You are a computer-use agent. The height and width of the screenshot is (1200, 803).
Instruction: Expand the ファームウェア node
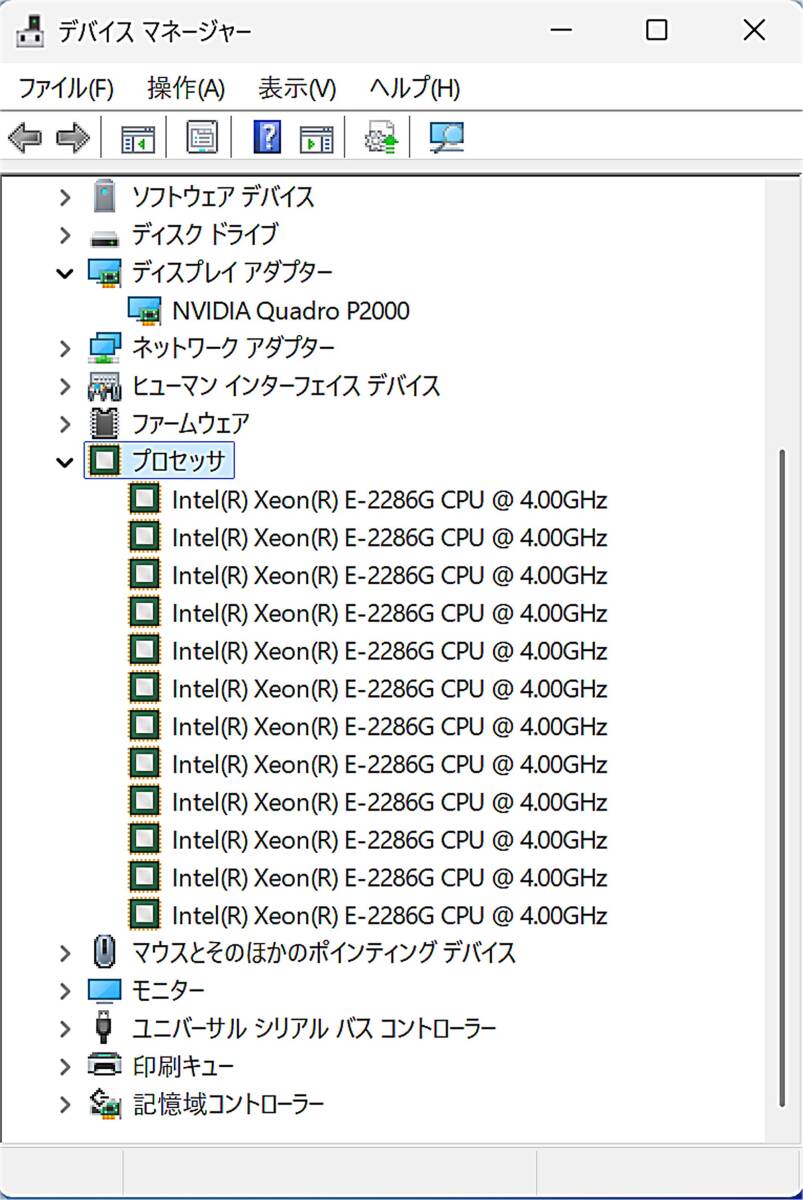(x=65, y=424)
